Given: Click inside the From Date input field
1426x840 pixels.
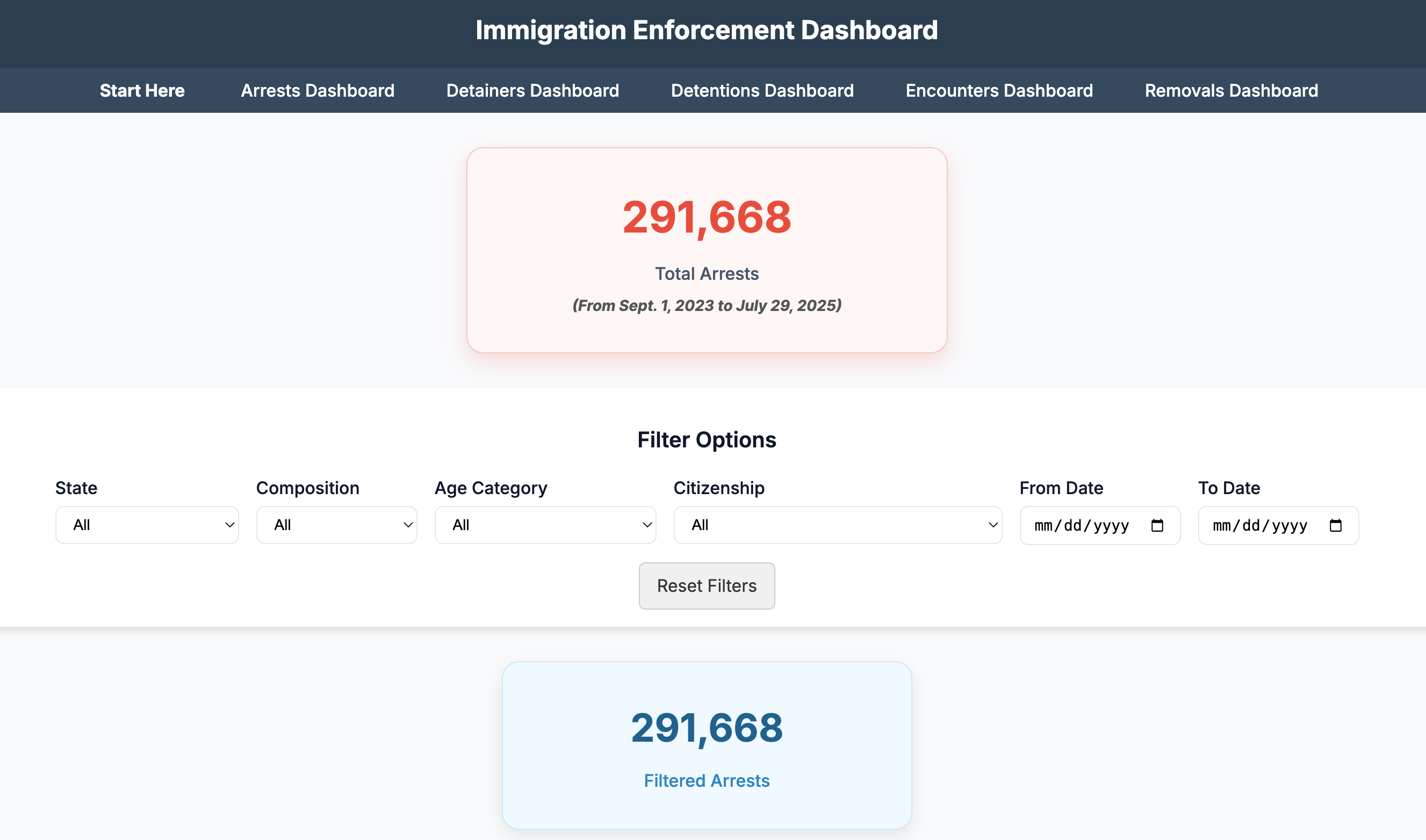Looking at the screenshot, I should click(1081, 525).
